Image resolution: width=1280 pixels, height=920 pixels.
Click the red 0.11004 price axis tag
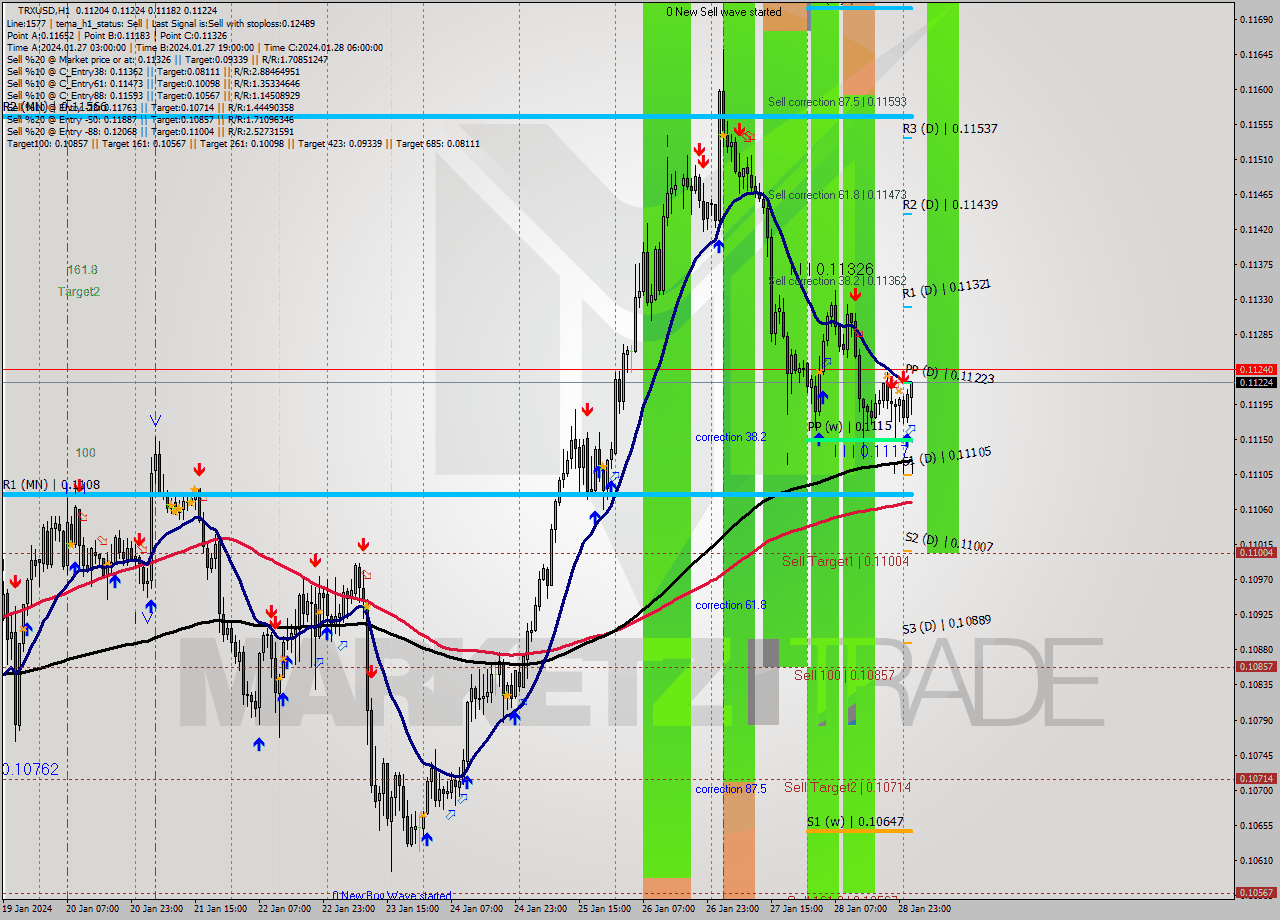1256,552
